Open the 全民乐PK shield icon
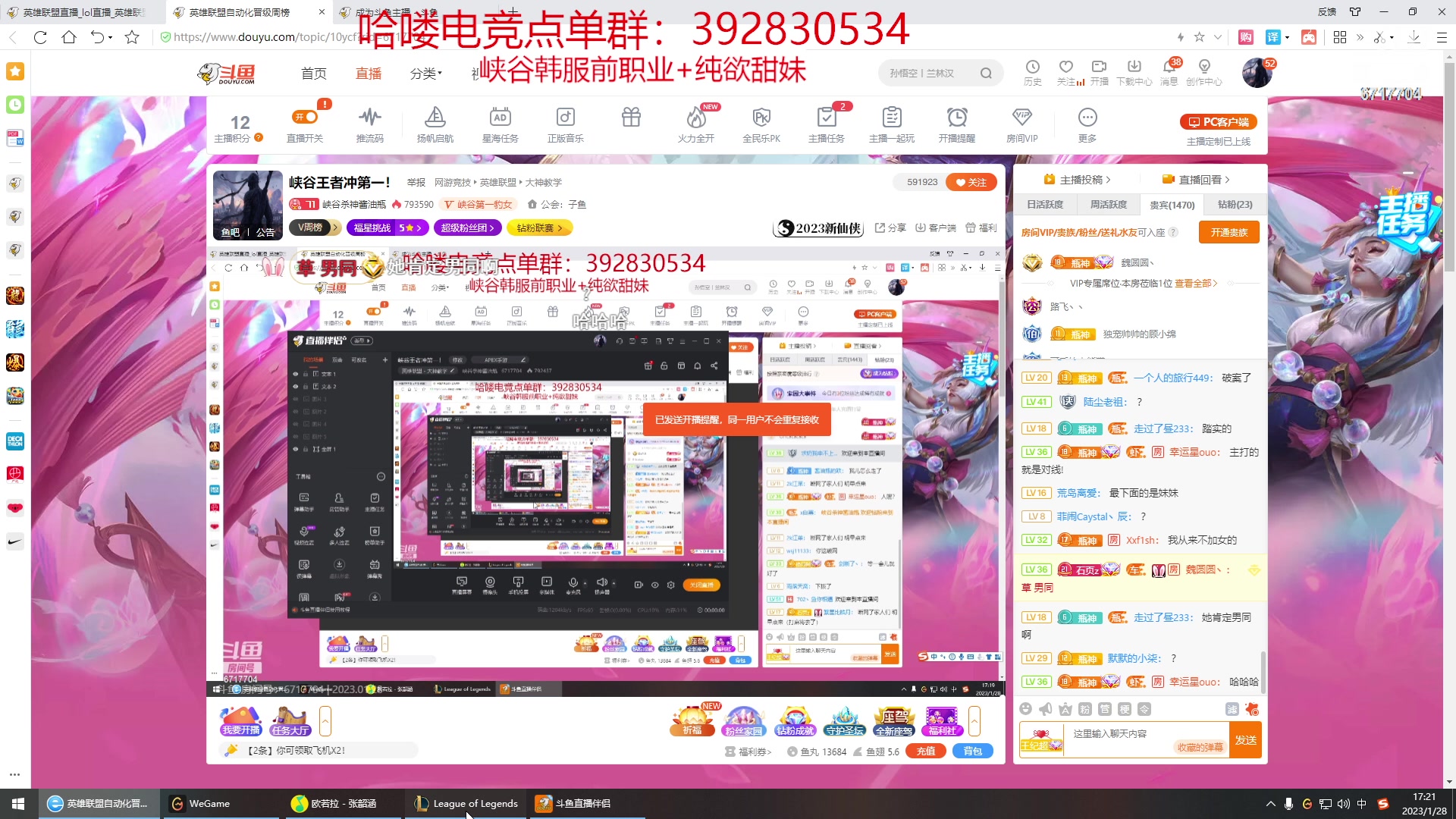The width and height of the screenshot is (1456, 819). [x=761, y=118]
